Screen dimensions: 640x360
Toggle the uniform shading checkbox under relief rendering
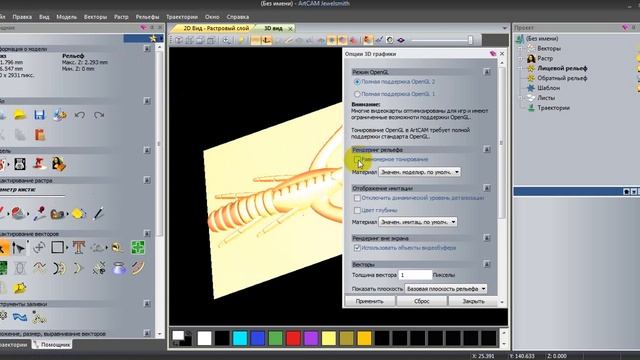tap(357, 160)
